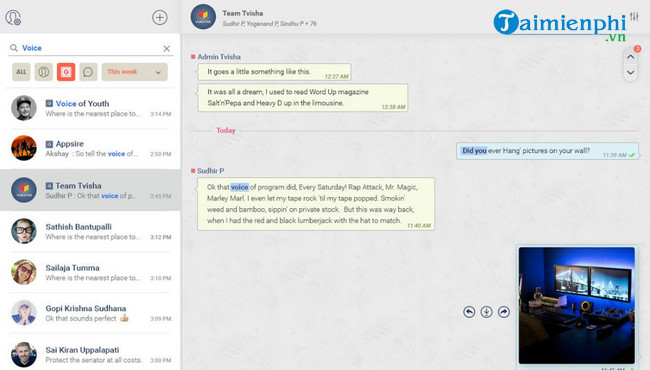Screen dimensions: 650x370
Task: Open Sathish Bantupalli chat
Action: pos(90,231)
